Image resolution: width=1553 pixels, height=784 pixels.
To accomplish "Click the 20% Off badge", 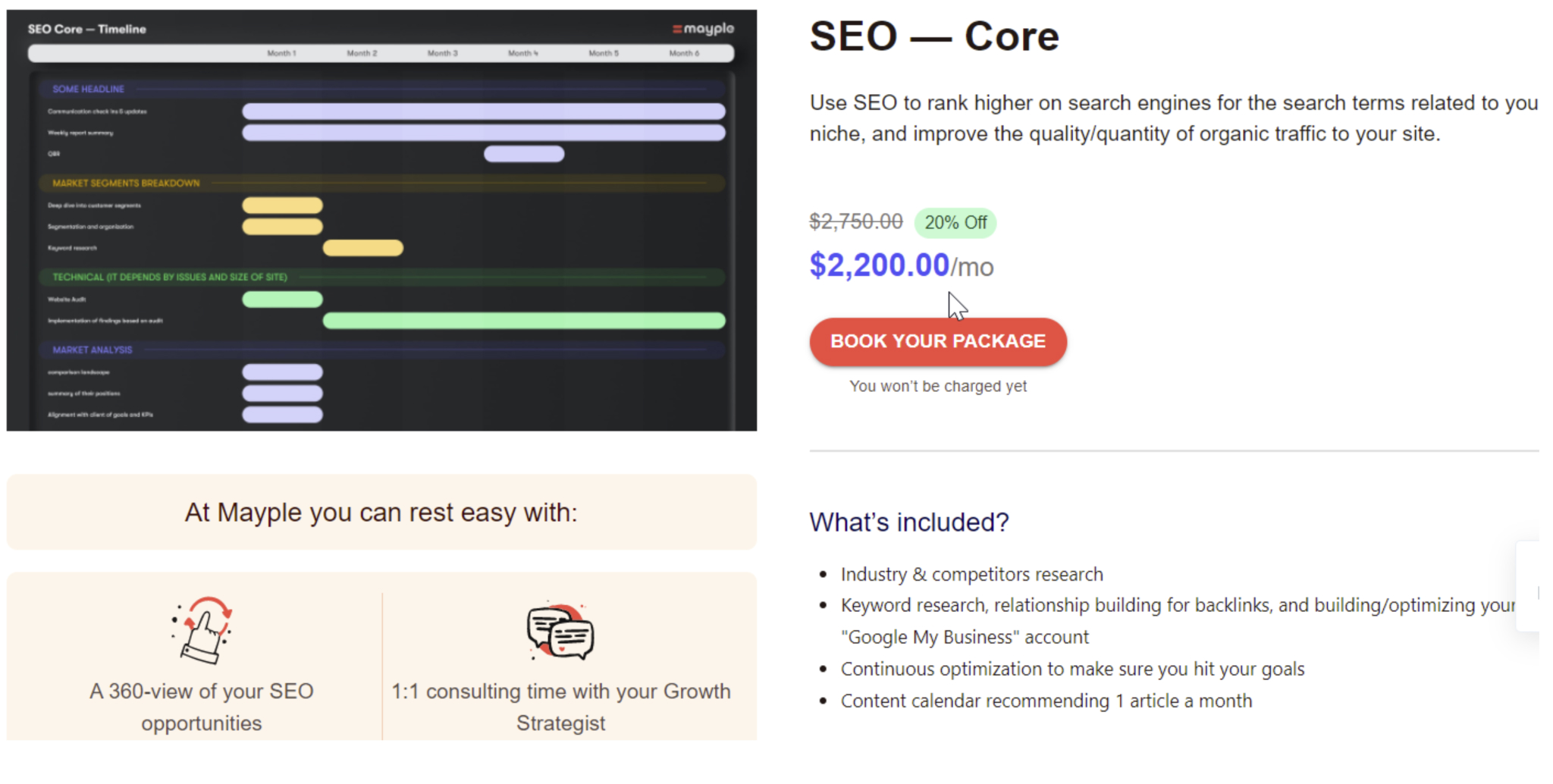I will coord(955,223).
